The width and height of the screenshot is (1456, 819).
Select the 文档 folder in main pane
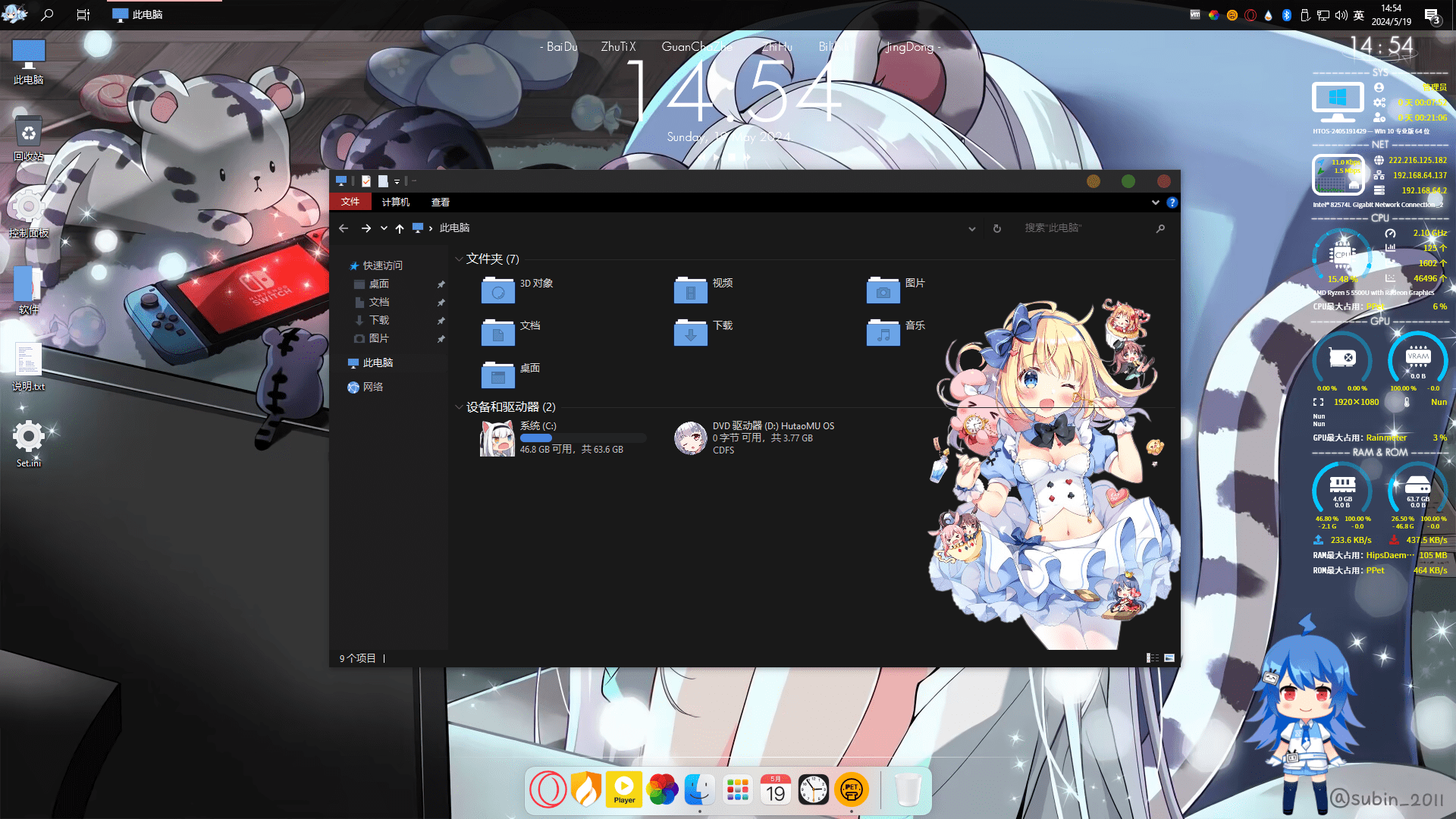[511, 331]
